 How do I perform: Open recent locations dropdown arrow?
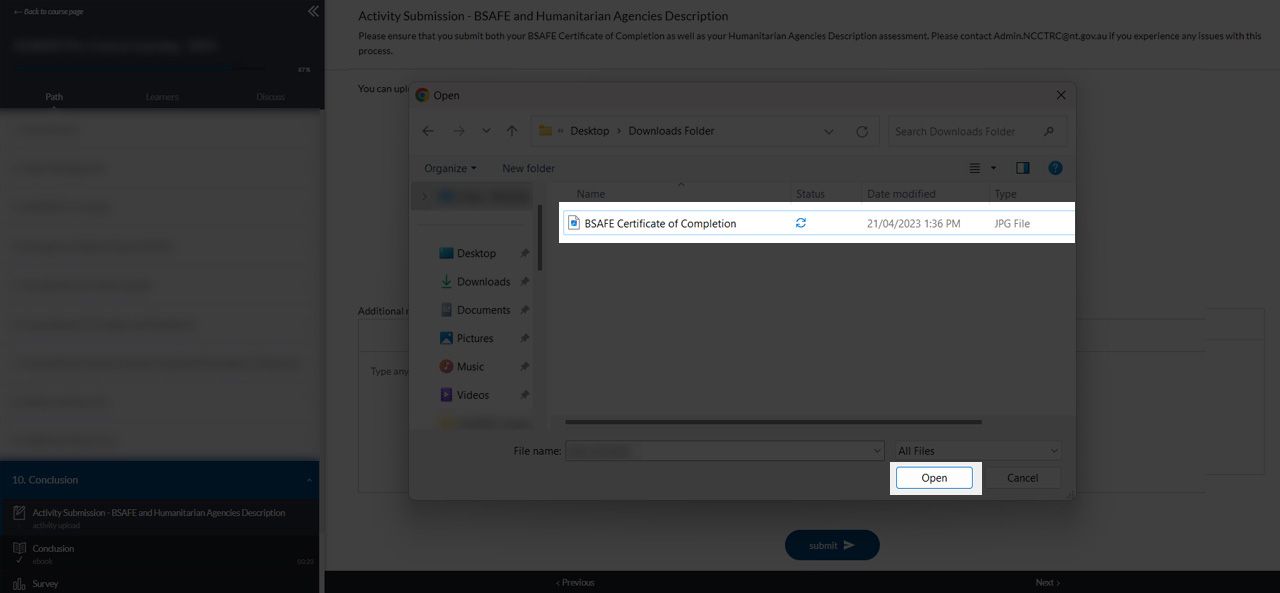(x=486, y=131)
